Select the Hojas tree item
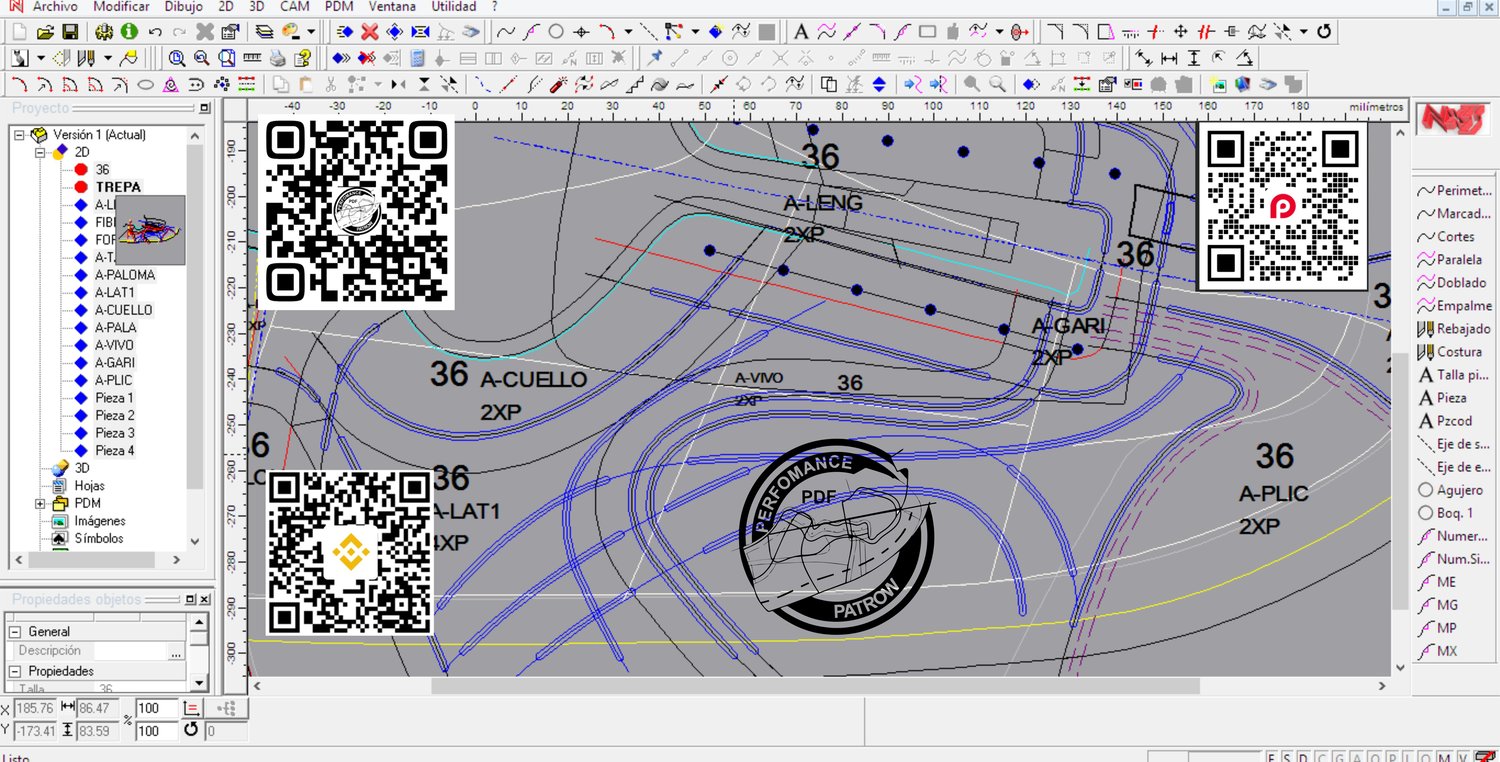1500x762 pixels. 89,486
